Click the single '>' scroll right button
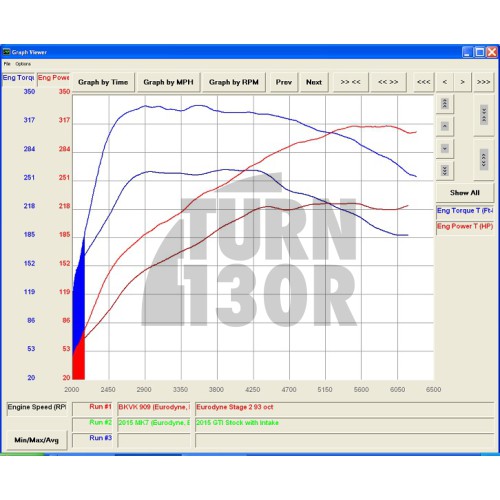Viewport: 500px width, 500px height. (462, 82)
